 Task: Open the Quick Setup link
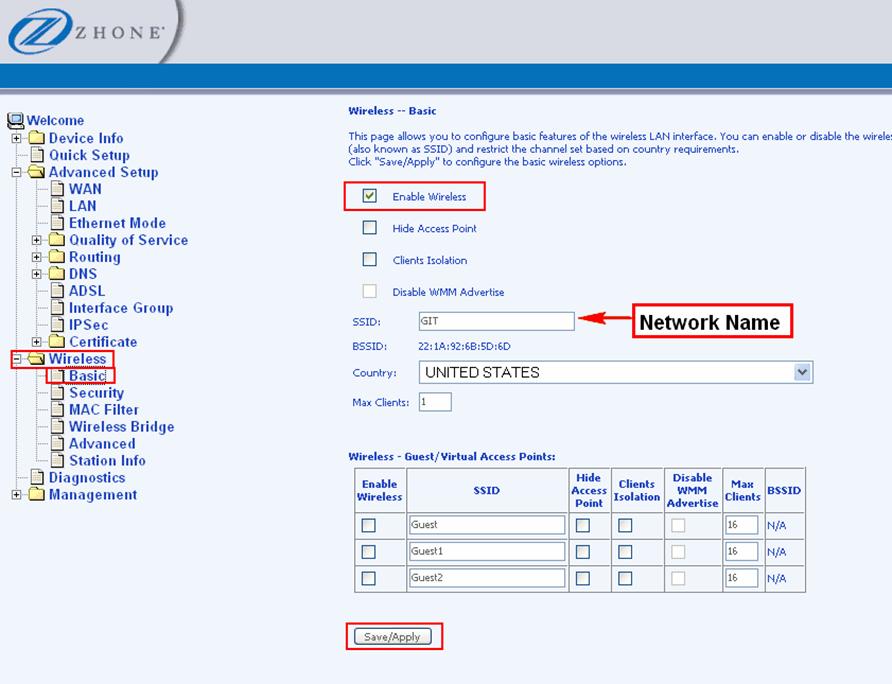pos(88,155)
